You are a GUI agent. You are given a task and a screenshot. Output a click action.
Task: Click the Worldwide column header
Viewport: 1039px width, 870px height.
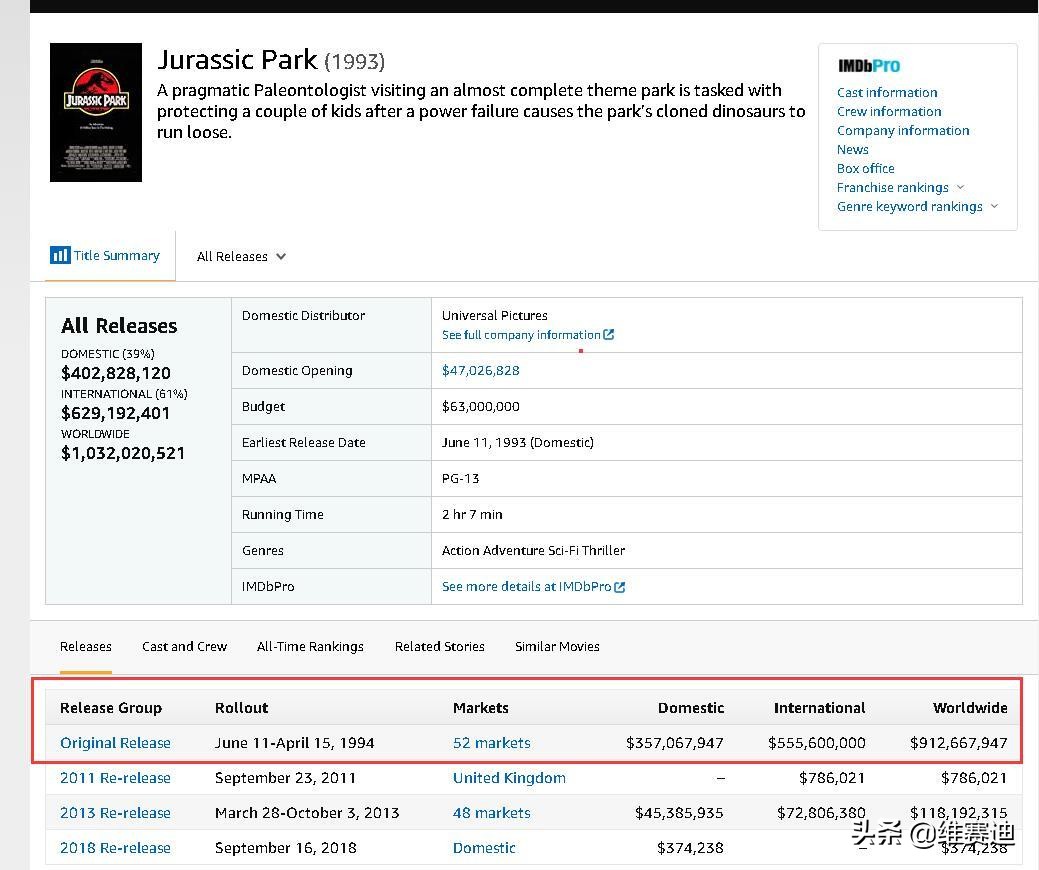(970, 708)
